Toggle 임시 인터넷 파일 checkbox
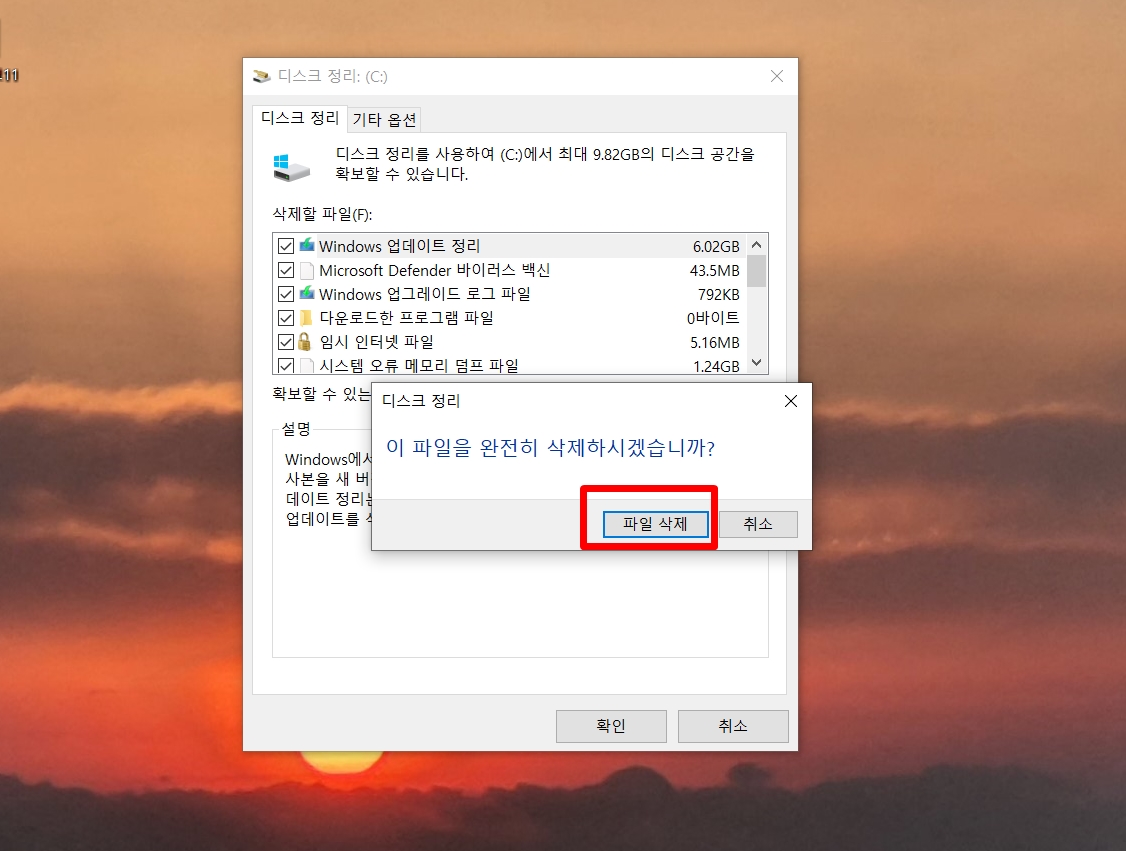Viewport: 1126px width, 851px height. (x=286, y=342)
